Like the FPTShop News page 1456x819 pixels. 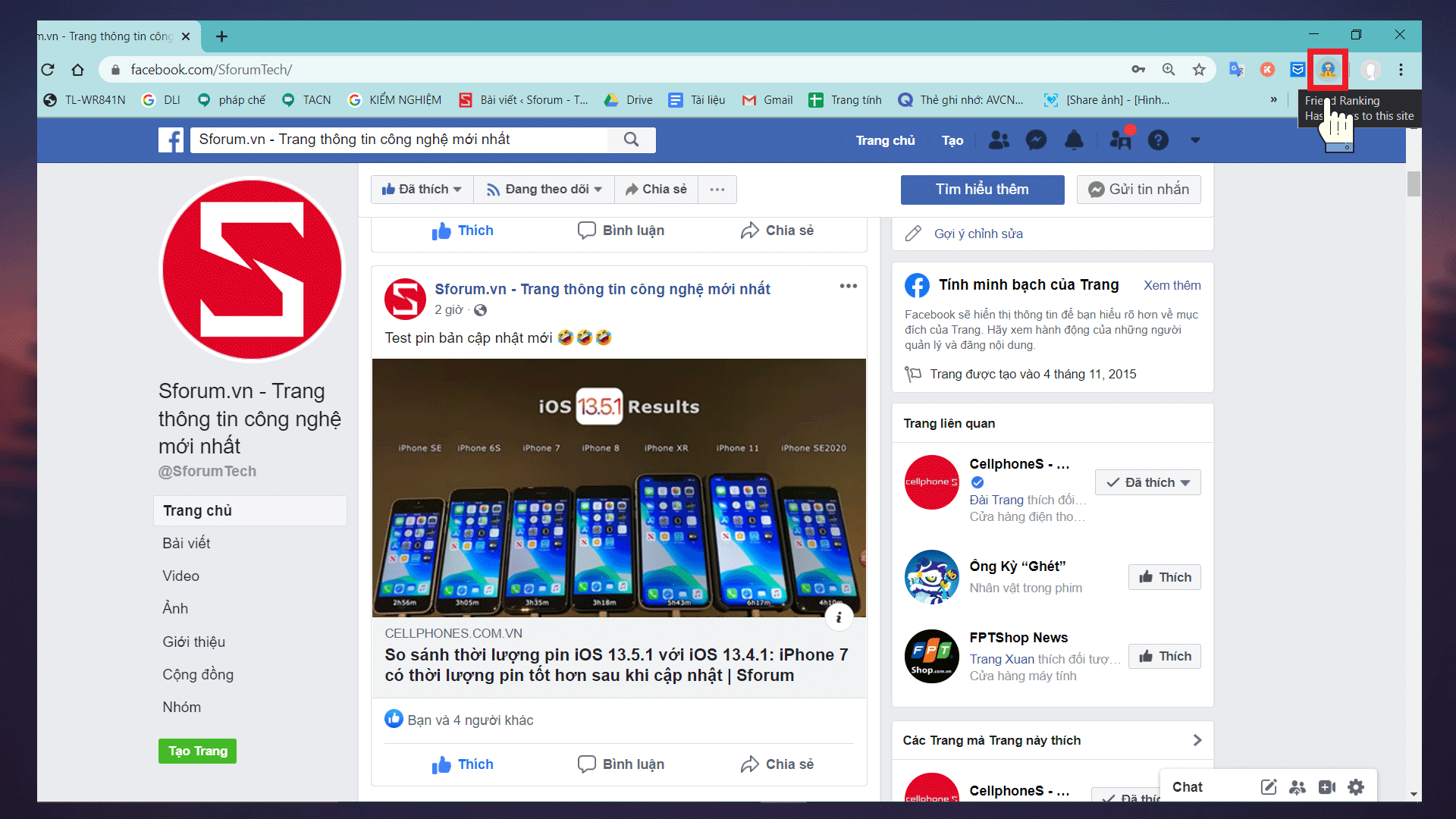point(1164,656)
